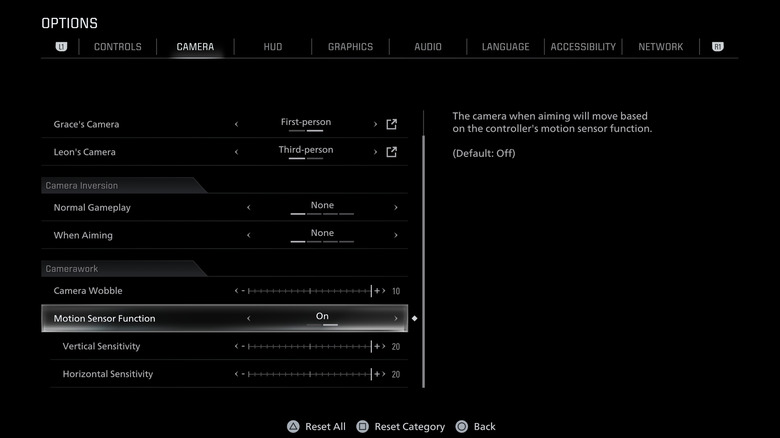The height and width of the screenshot is (438, 780).
Task: Click Vertical Sensitivity slider track
Action: pyautogui.click(x=309, y=346)
